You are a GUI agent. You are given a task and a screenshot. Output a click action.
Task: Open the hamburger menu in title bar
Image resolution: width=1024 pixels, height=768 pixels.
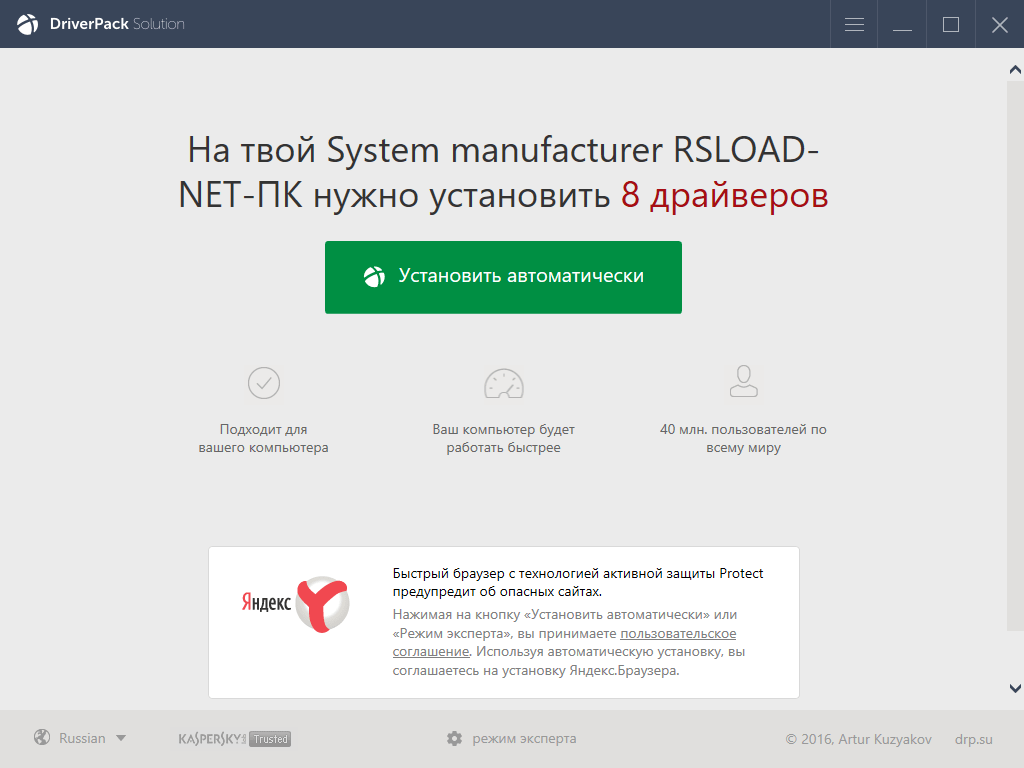pos(854,24)
